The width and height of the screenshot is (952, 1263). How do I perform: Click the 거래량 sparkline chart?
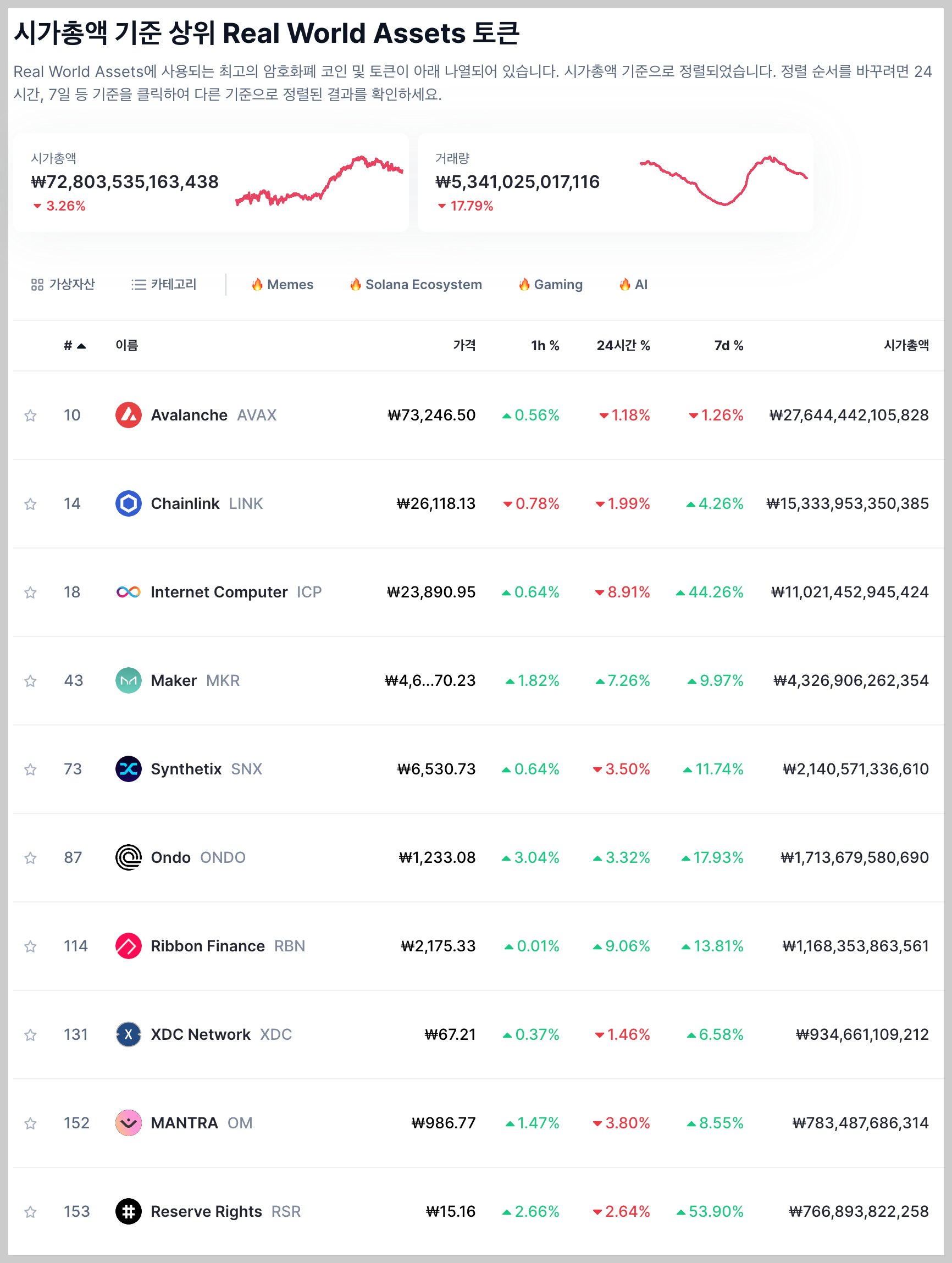point(723,180)
